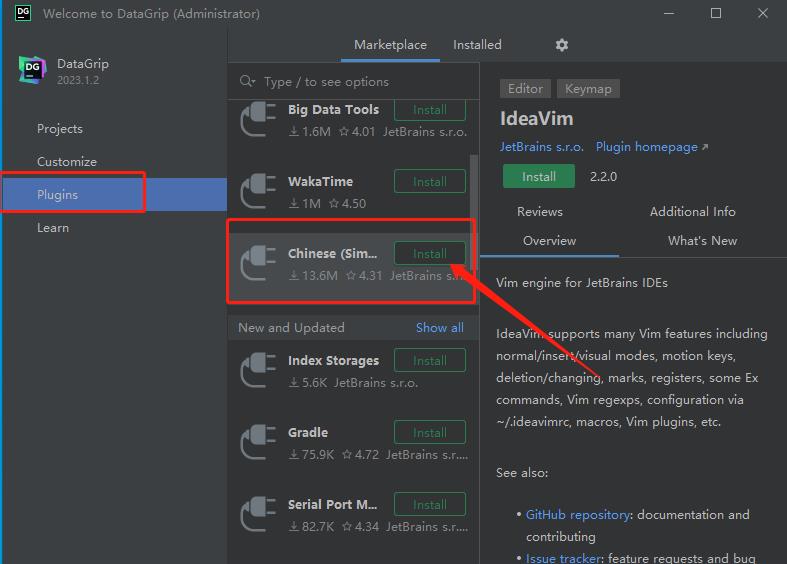Viewport: 787px width, 564px height.
Task: Select the Overview tab
Action: (x=550, y=241)
